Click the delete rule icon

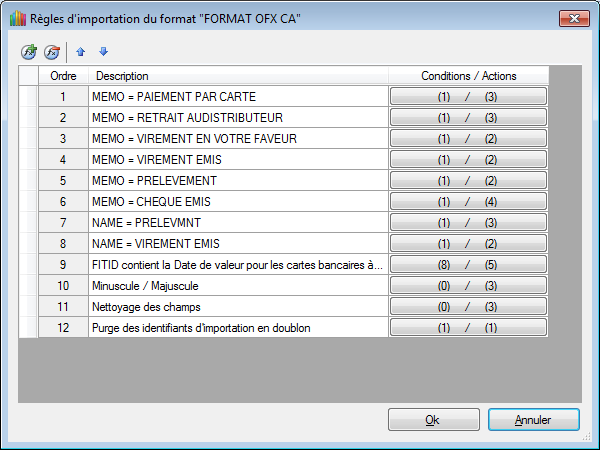click(x=51, y=51)
